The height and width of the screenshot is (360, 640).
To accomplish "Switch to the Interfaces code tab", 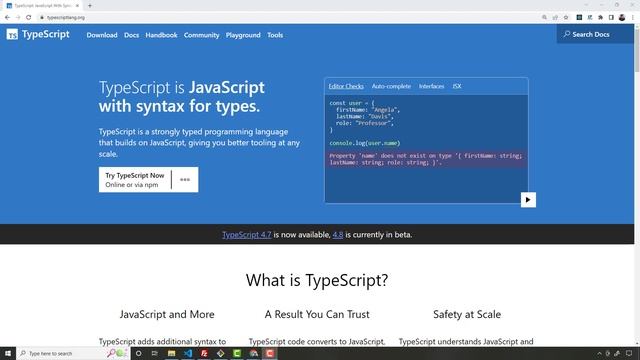I will point(431,86).
